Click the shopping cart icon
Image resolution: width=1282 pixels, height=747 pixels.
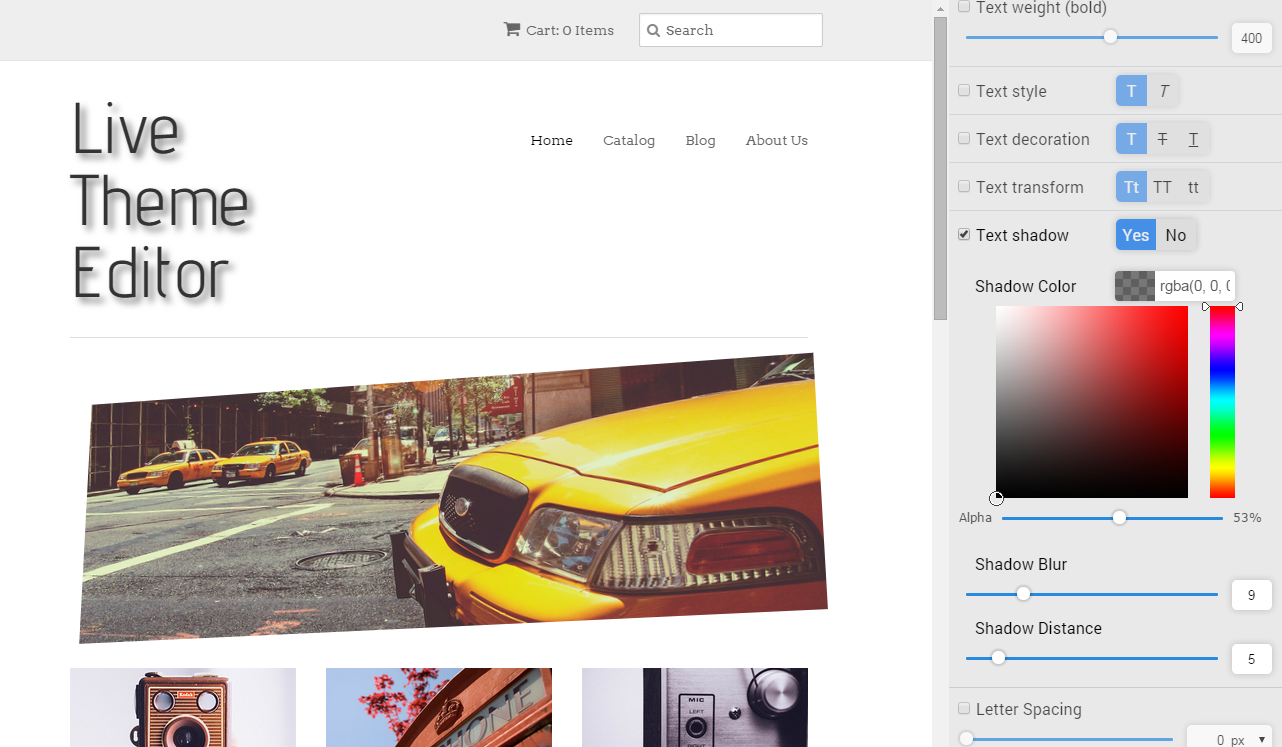[514, 29]
